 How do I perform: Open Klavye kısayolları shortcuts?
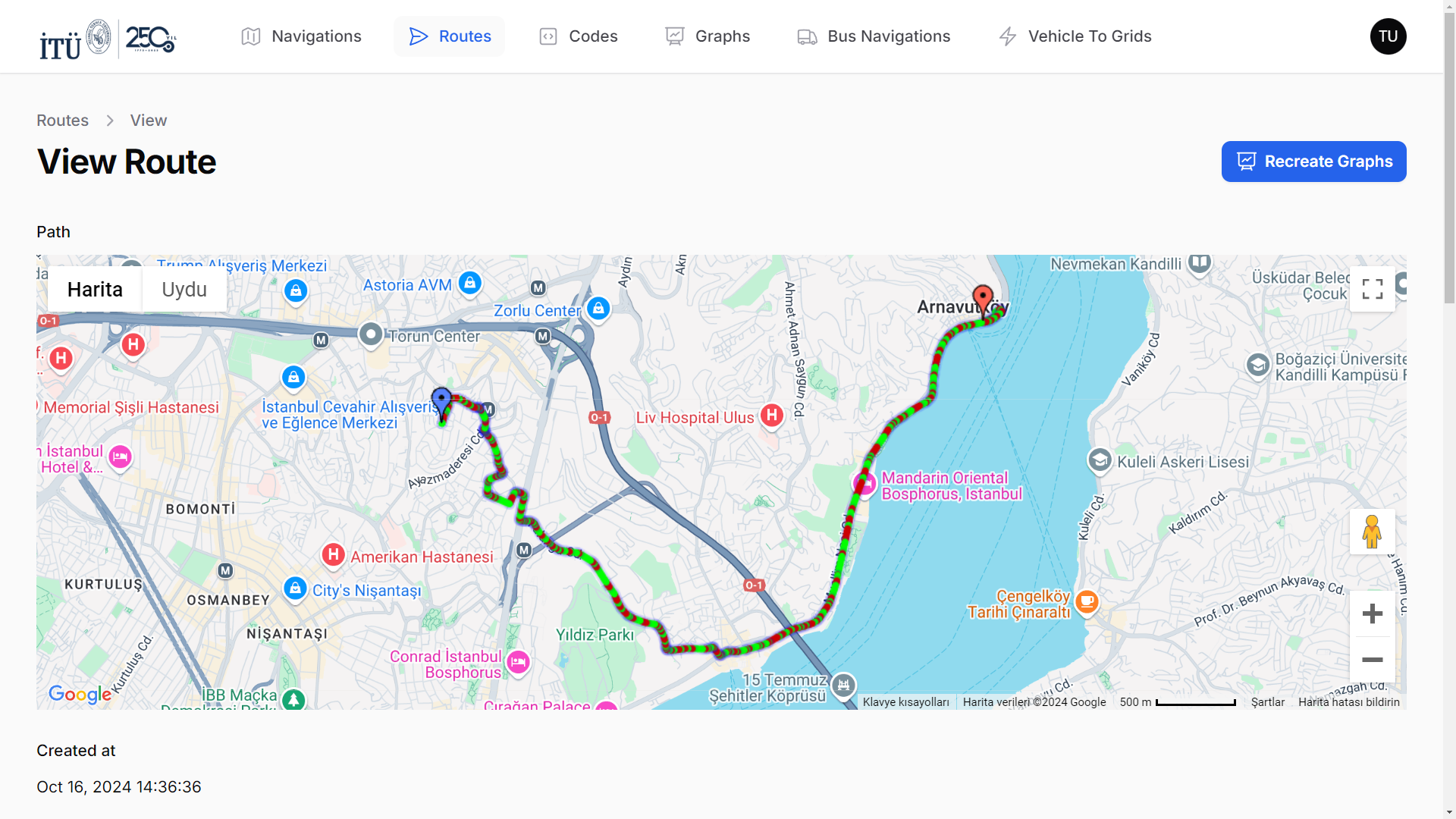pos(905,702)
